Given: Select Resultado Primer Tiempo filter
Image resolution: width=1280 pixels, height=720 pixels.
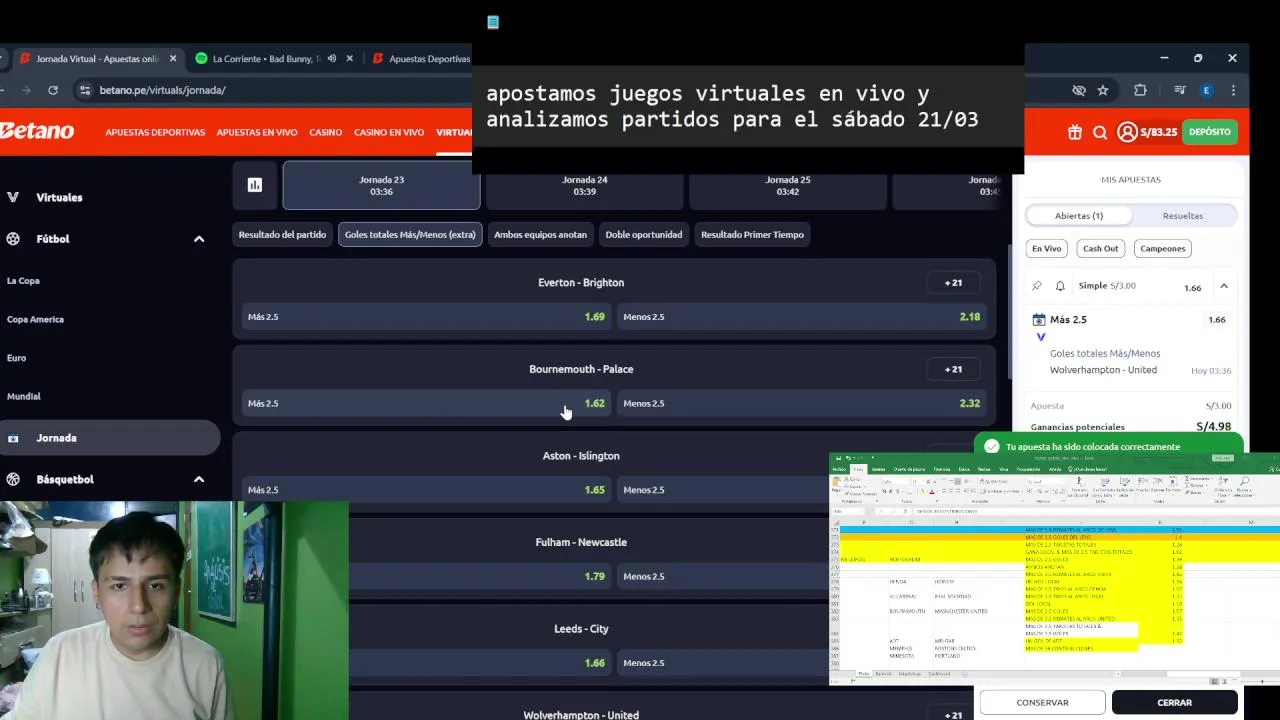Looking at the screenshot, I should [x=752, y=235].
